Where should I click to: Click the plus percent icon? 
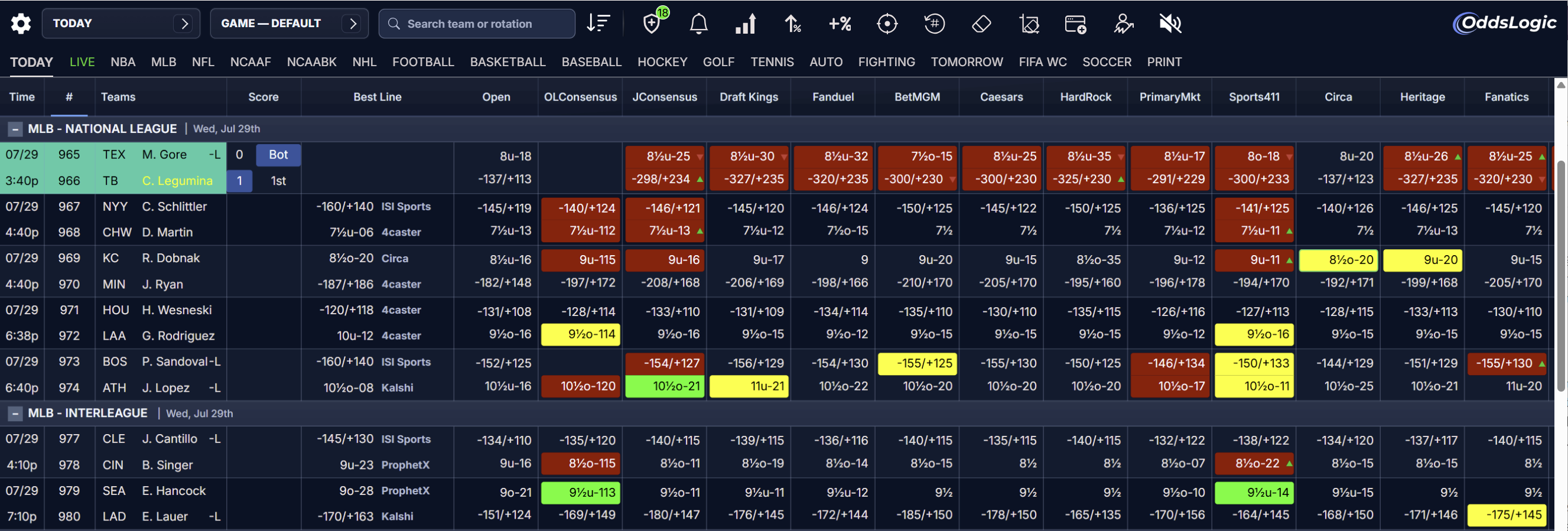tap(840, 24)
